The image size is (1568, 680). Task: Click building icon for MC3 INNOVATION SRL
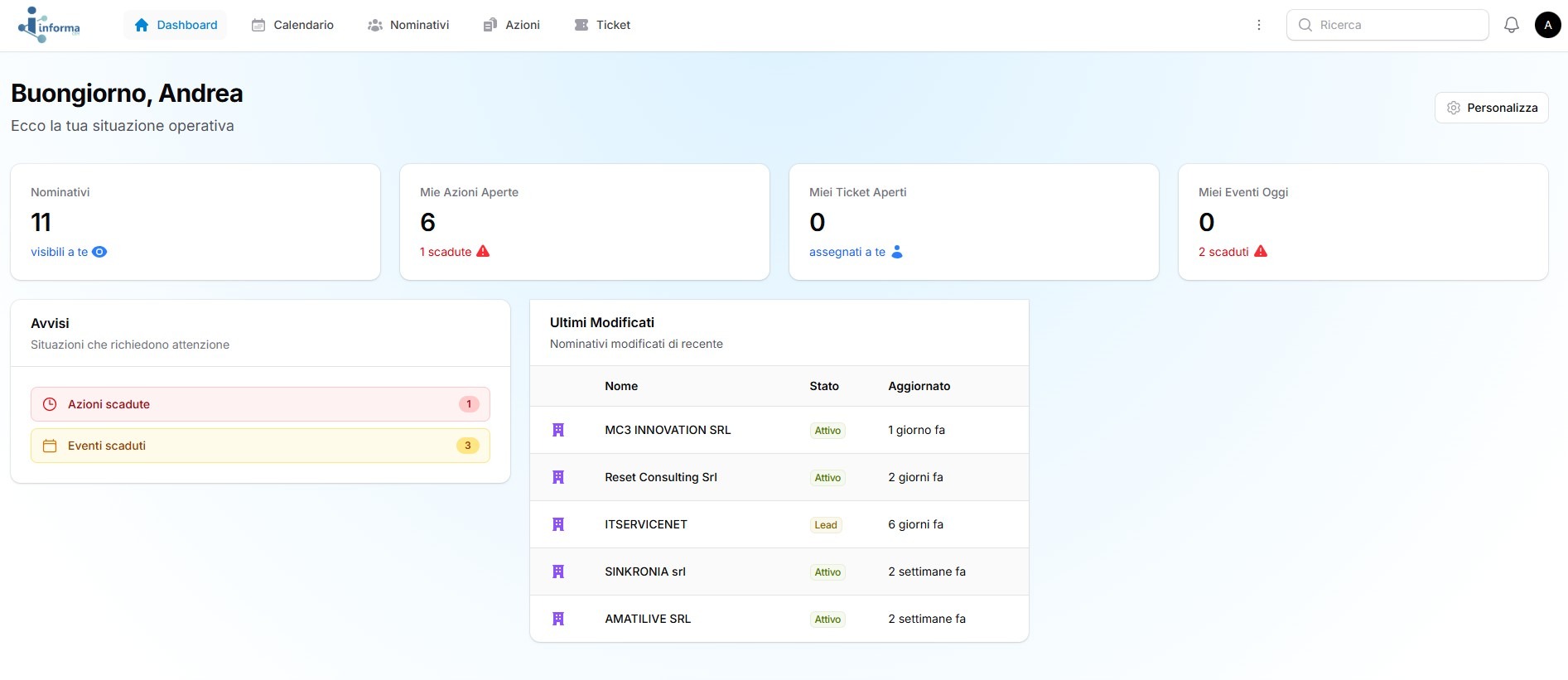coord(558,430)
